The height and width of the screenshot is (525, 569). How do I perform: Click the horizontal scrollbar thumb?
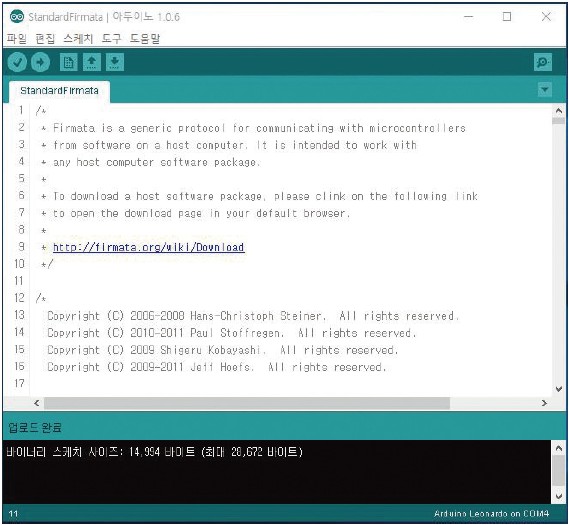(x=247, y=403)
